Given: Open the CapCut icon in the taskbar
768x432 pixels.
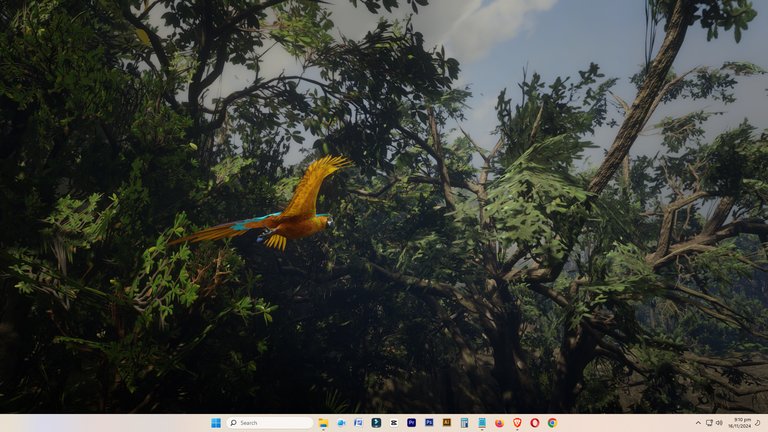Looking at the screenshot, I should pos(394,423).
